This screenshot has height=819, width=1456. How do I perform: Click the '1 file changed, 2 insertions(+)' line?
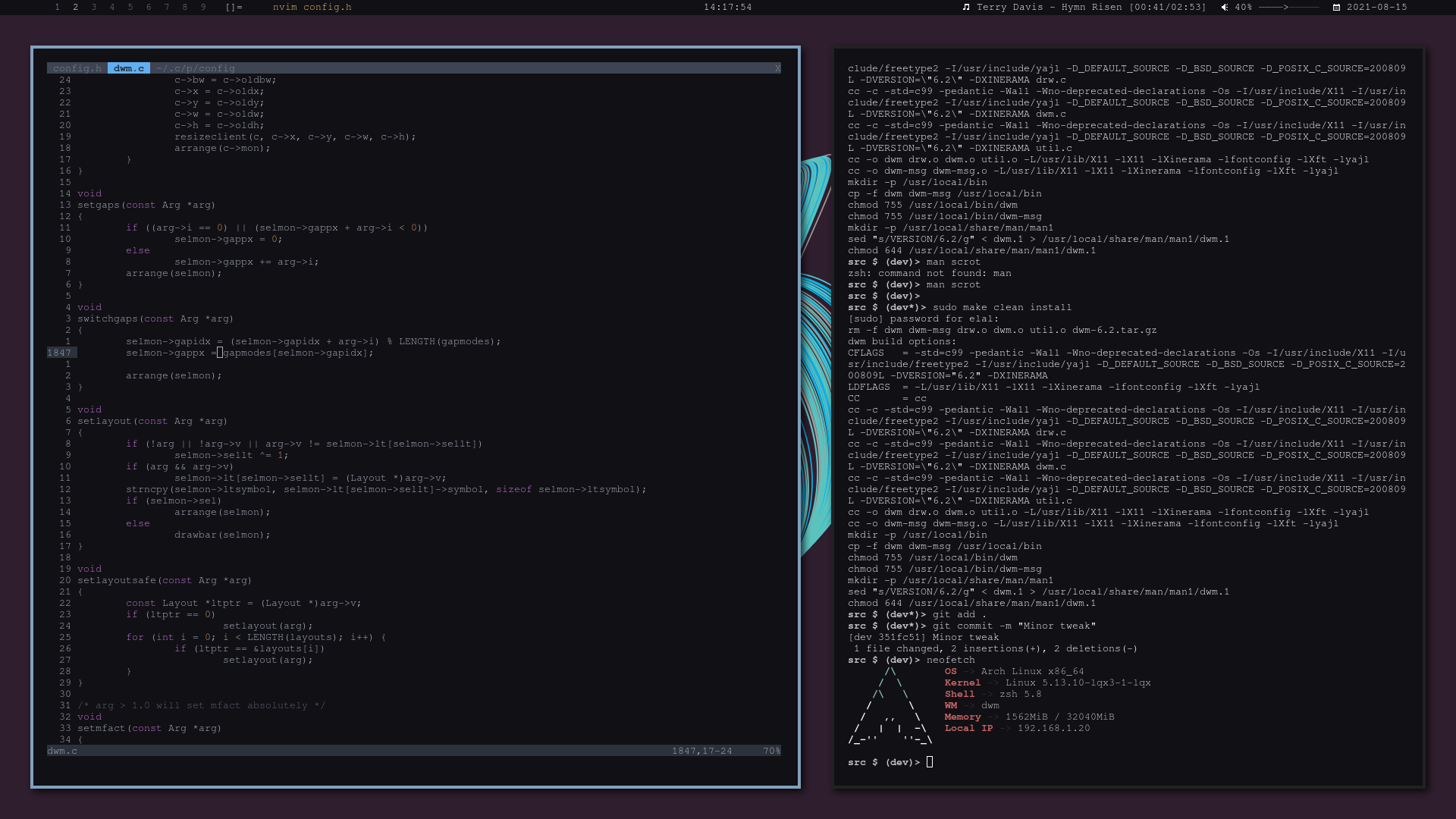996,648
